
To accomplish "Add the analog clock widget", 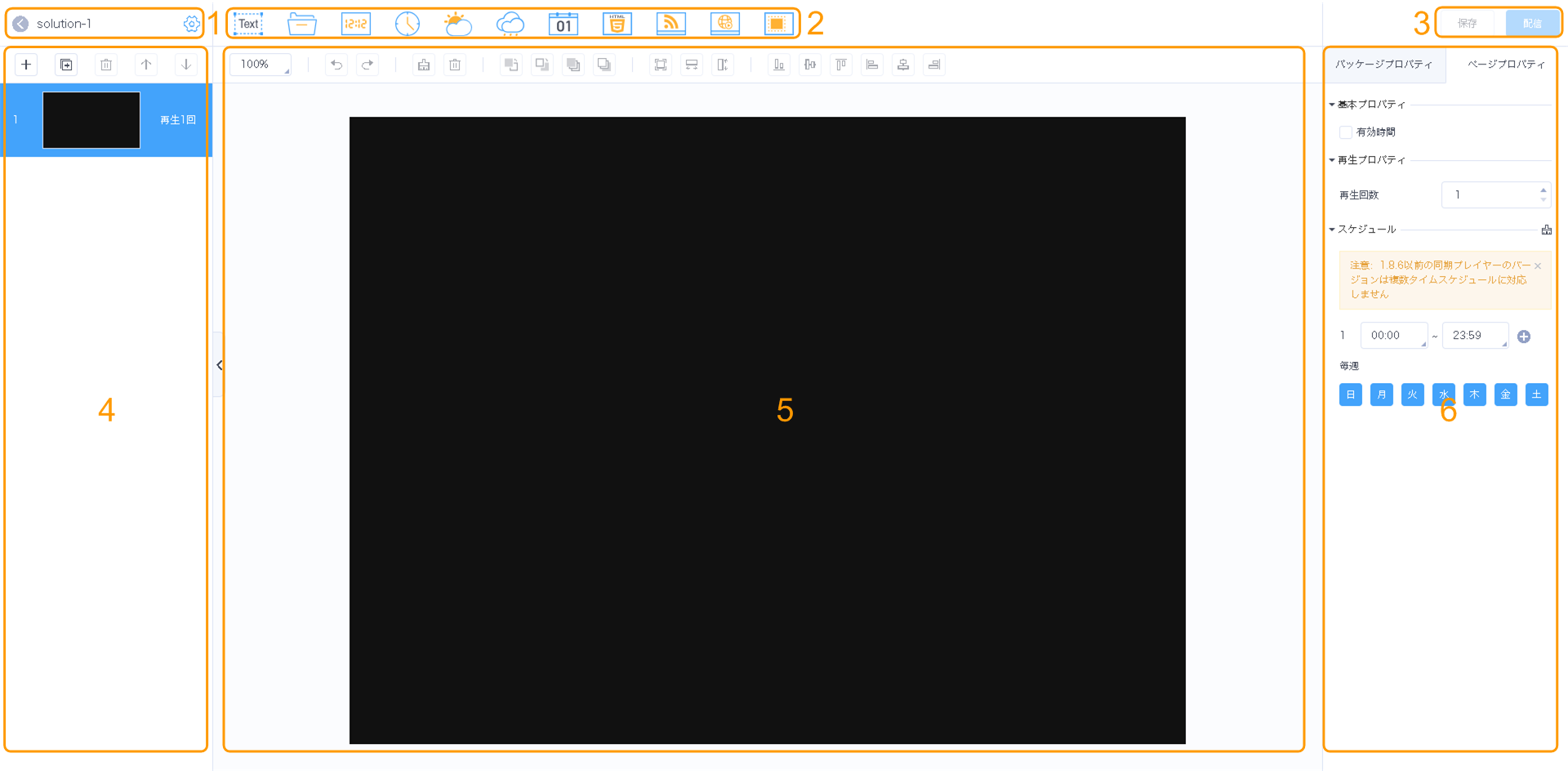I will [407, 24].
